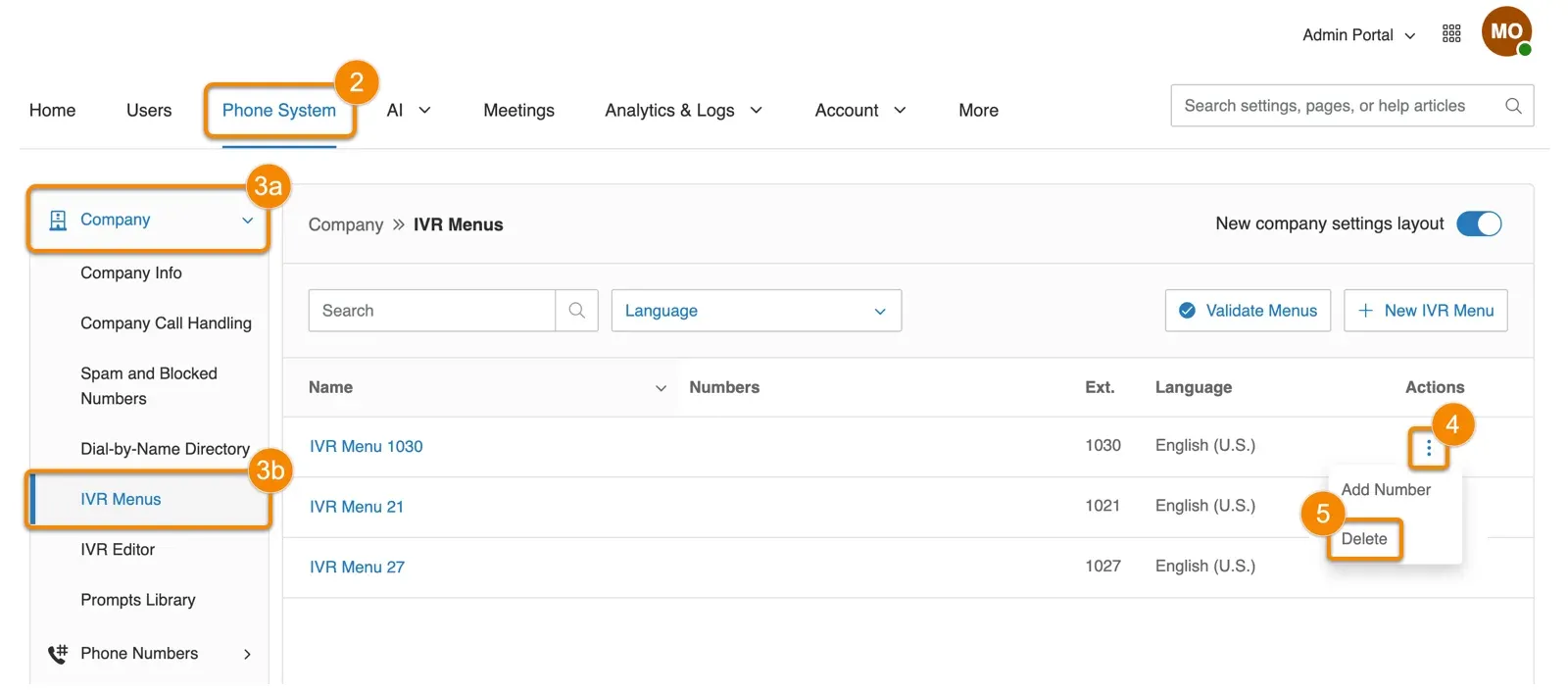Image resolution: width=1568 pixels, height=692 pixels.
Task: Click the IVR menus Search field
Action: pyautogui.click(x=431, y=311)
